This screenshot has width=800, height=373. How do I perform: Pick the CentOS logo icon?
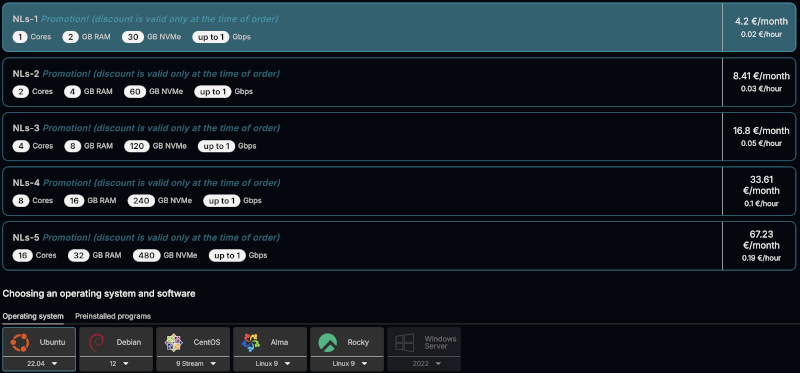[173, 342]
